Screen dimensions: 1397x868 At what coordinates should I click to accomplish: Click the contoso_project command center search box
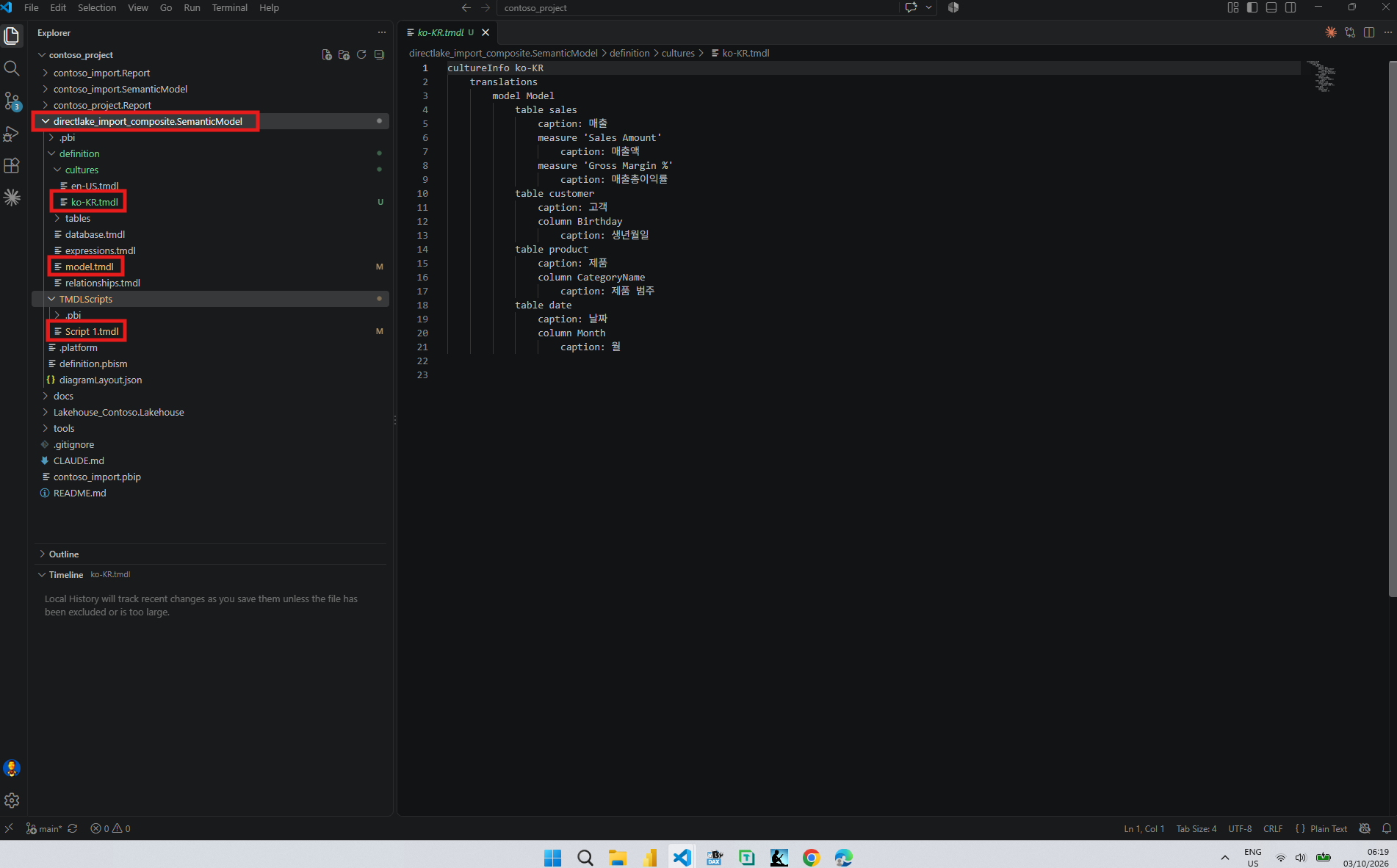click(x=698, y=7)
